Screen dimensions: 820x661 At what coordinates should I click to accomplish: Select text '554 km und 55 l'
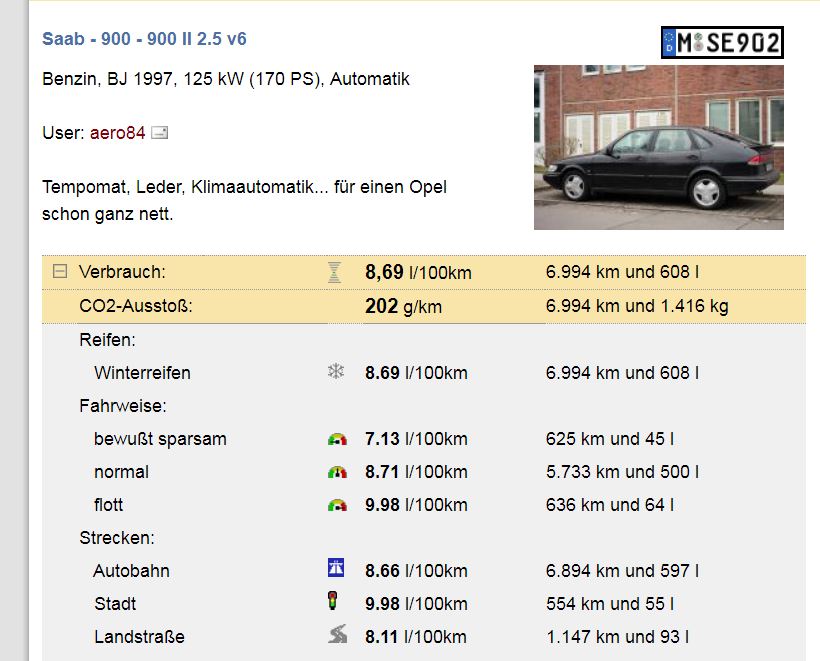[x=610, y=603]
